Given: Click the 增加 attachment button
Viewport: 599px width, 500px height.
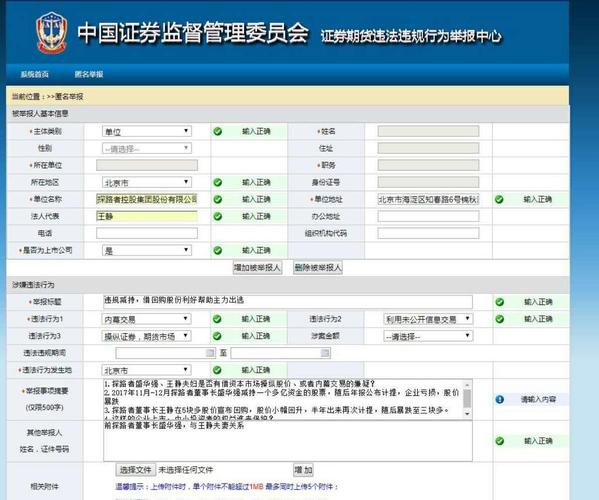Looking at the screenshot, I should [x=303, y=470].
